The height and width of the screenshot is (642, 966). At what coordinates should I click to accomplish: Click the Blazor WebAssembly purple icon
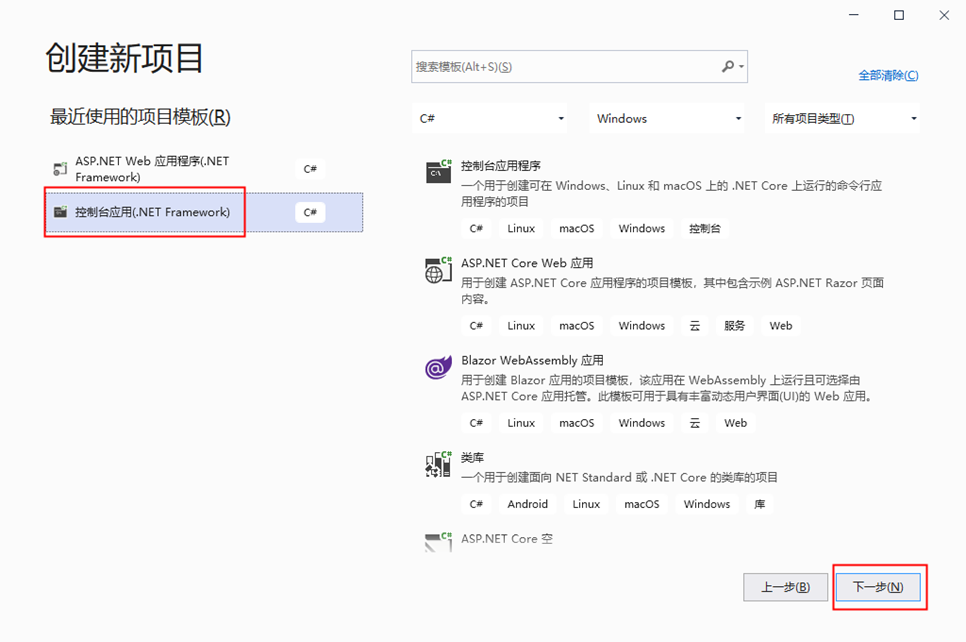point(438,367)
